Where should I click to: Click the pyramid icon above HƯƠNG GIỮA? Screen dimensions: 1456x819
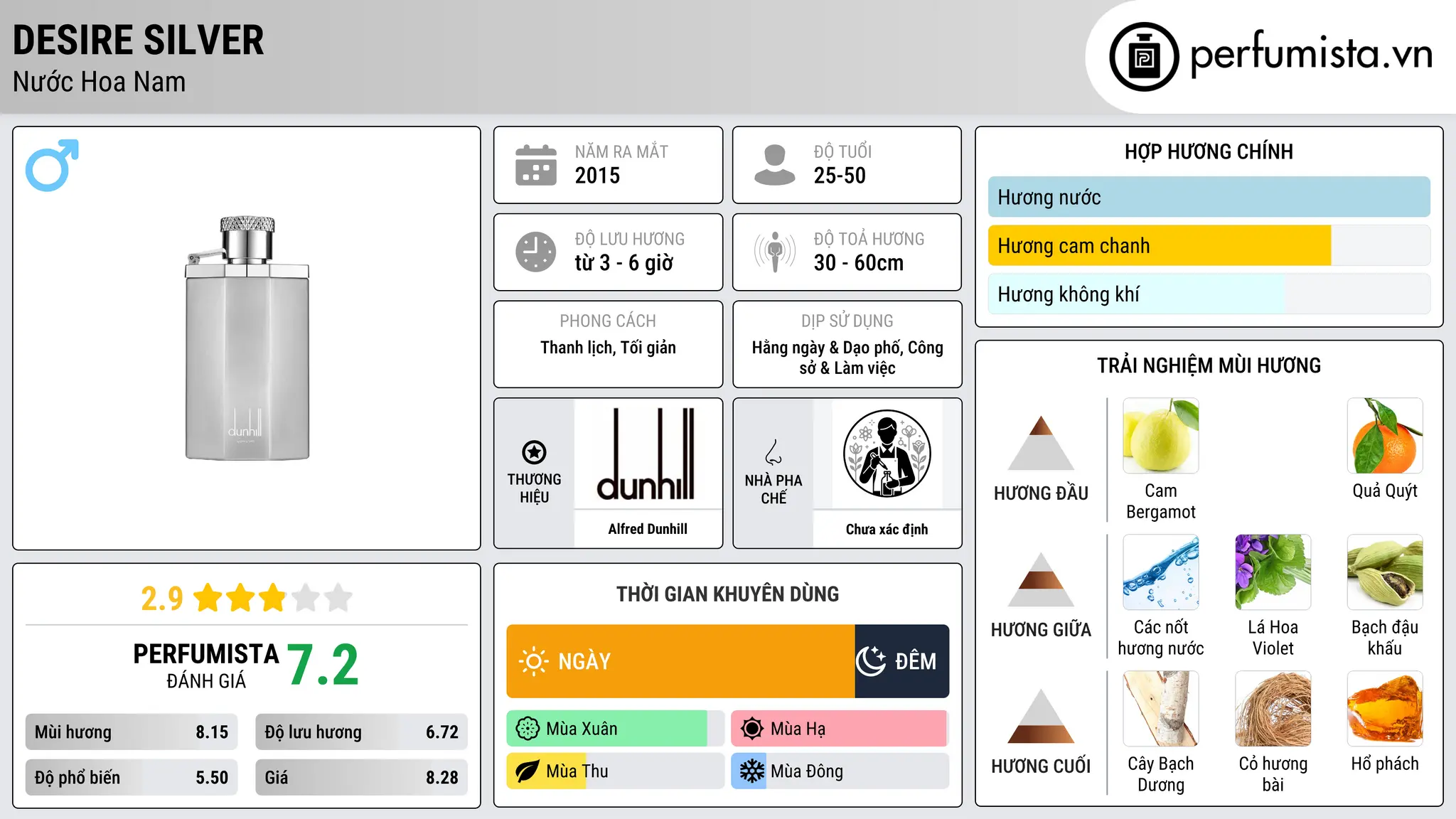coord(1042,579)
